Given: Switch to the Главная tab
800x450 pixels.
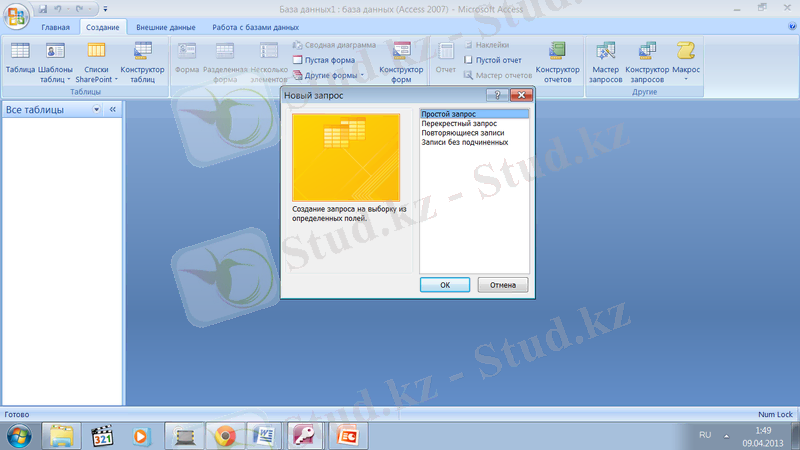Looking at the screenshot, I should coord(55,27).
